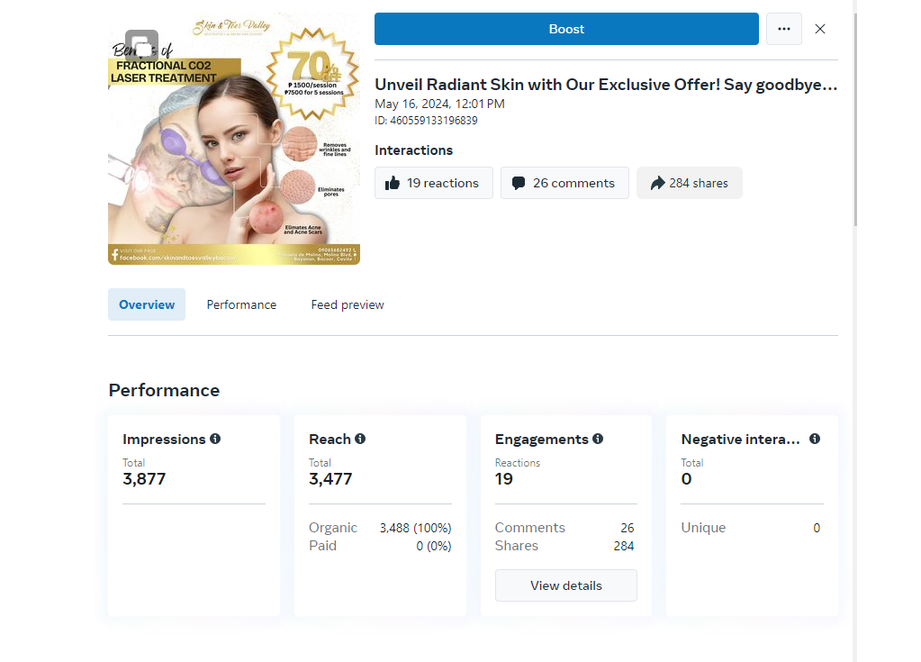Click the post title Unveil Radiant Skin
Image resolution: width=921 pixels, height=662 pixels.
606,85
